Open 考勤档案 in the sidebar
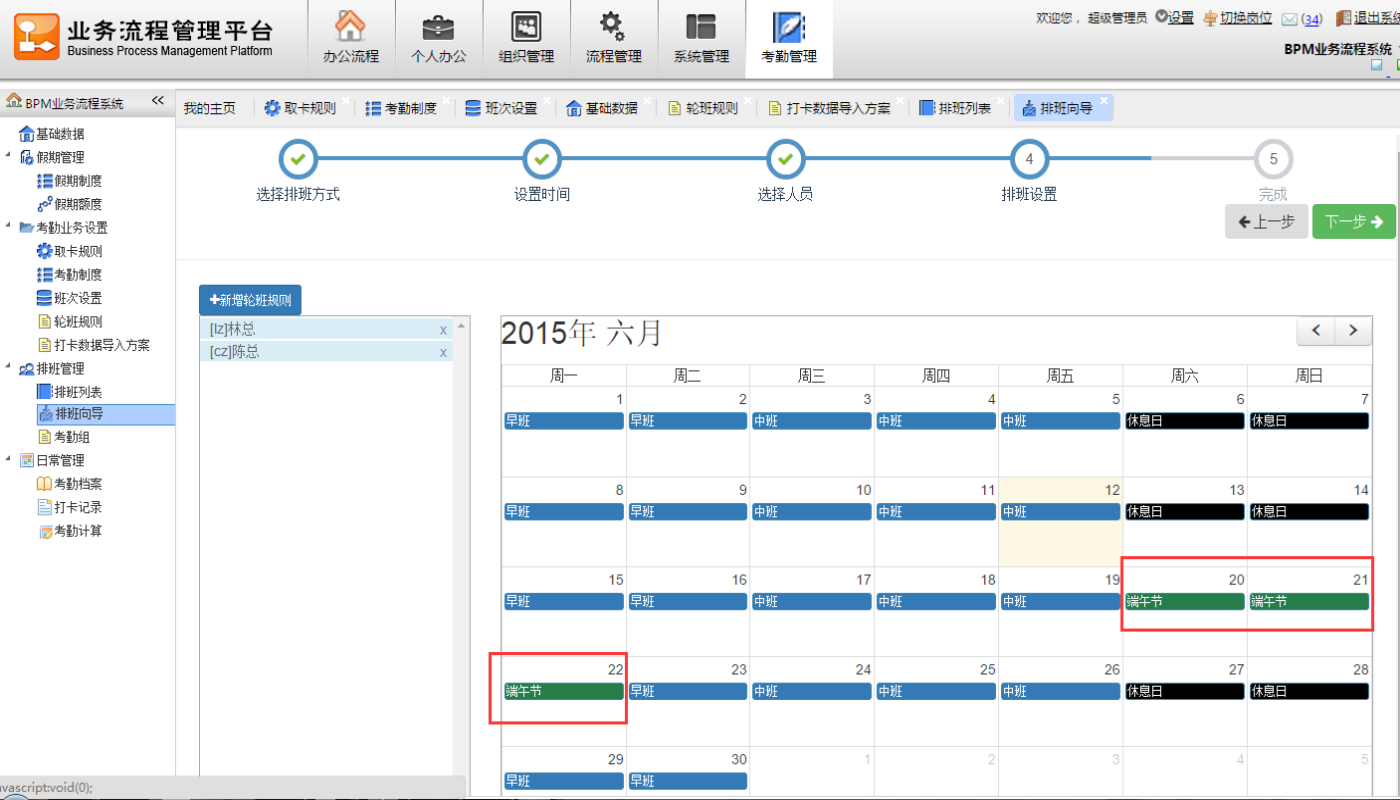This screenshot has width=1400, height=800. pyautogui.click(x=77, y=484)
